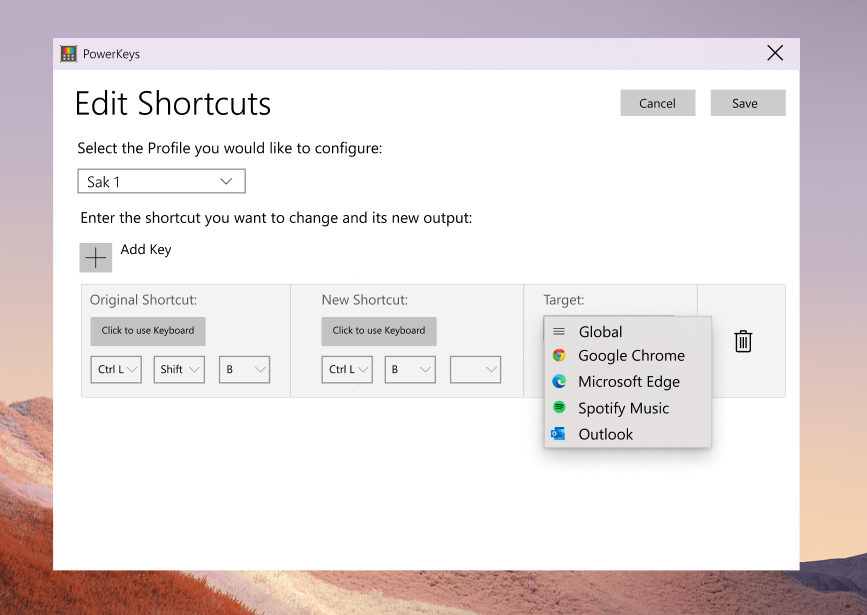Click the Spotify Music icon in the Target list
Viewport: 867px width, 615px height.
coord(559,407)
